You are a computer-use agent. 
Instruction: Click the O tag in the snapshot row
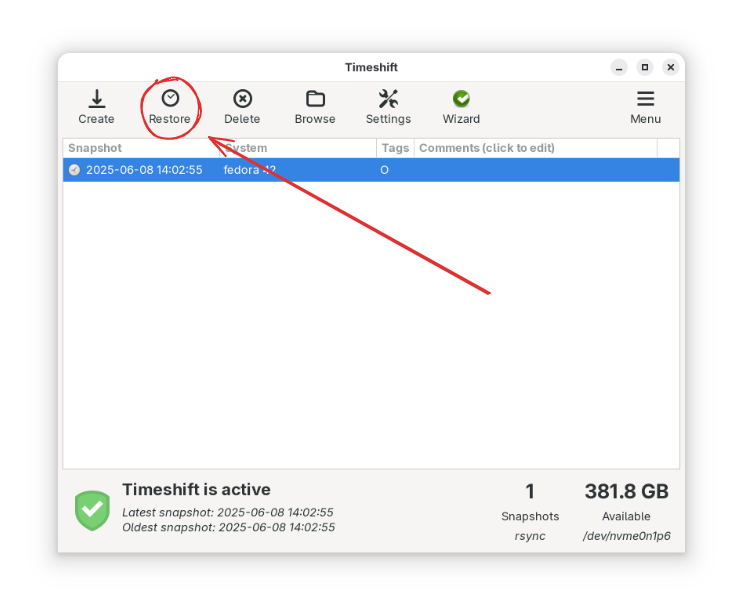click(385, 170)
